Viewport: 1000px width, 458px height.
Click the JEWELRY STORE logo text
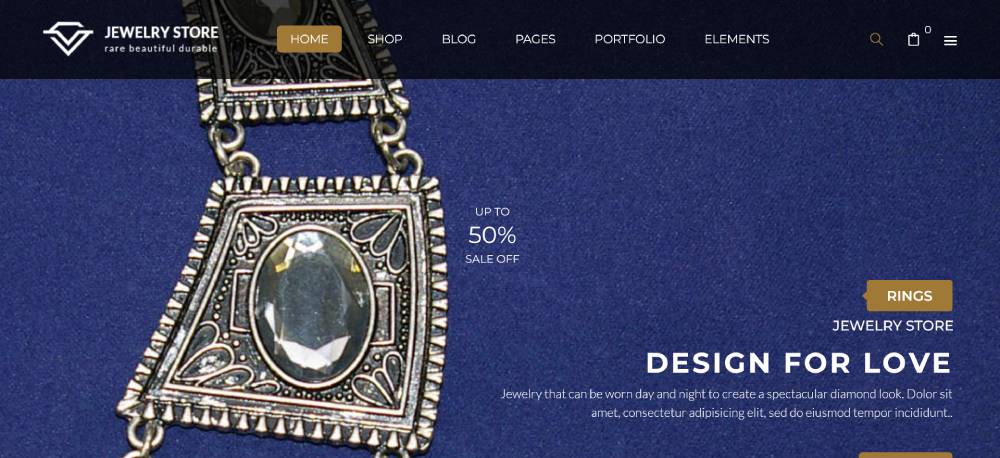161,33
